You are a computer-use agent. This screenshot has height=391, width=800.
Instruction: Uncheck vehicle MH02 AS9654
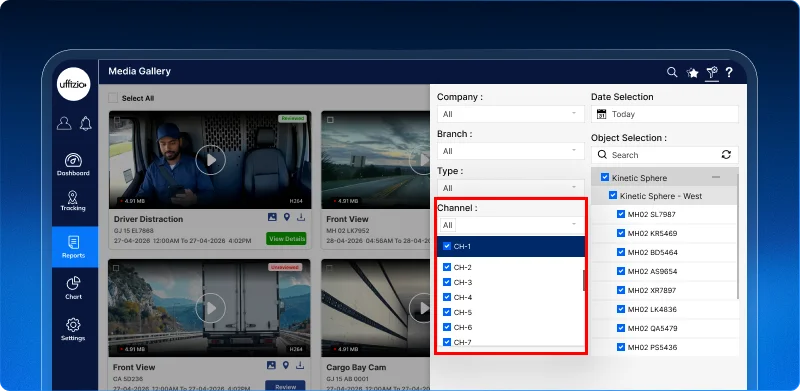point(621,271)
